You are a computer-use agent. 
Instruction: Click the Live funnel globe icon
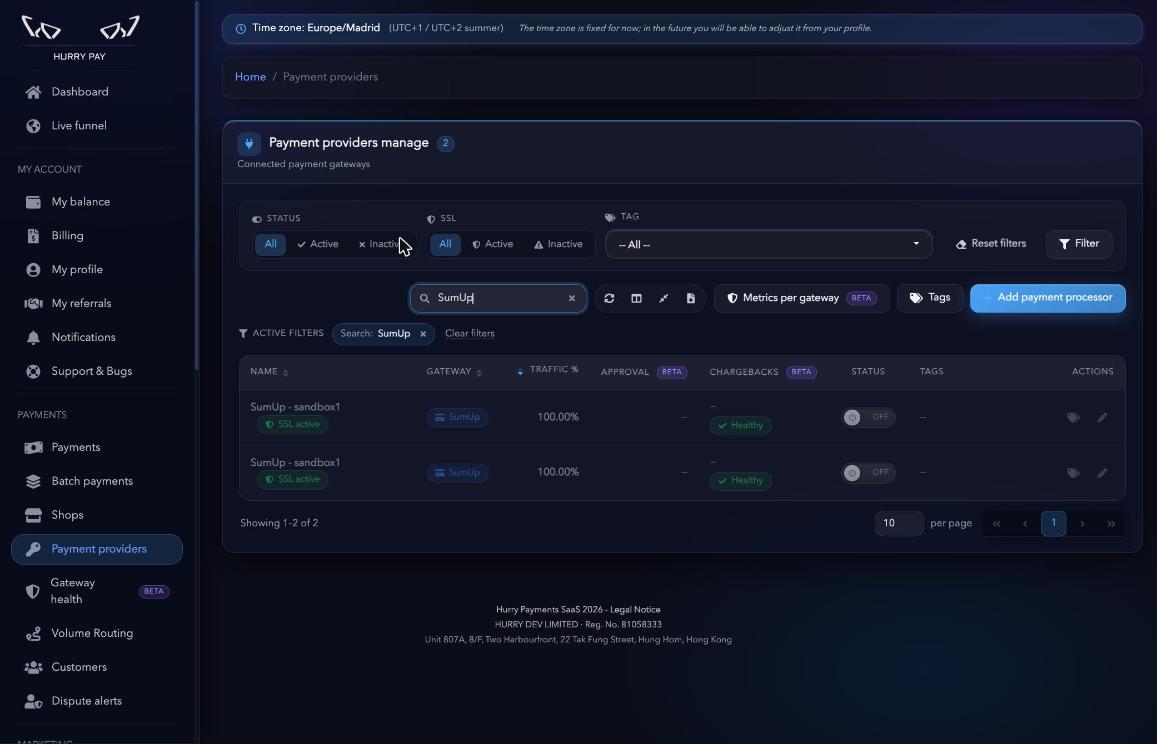[33, 126]
